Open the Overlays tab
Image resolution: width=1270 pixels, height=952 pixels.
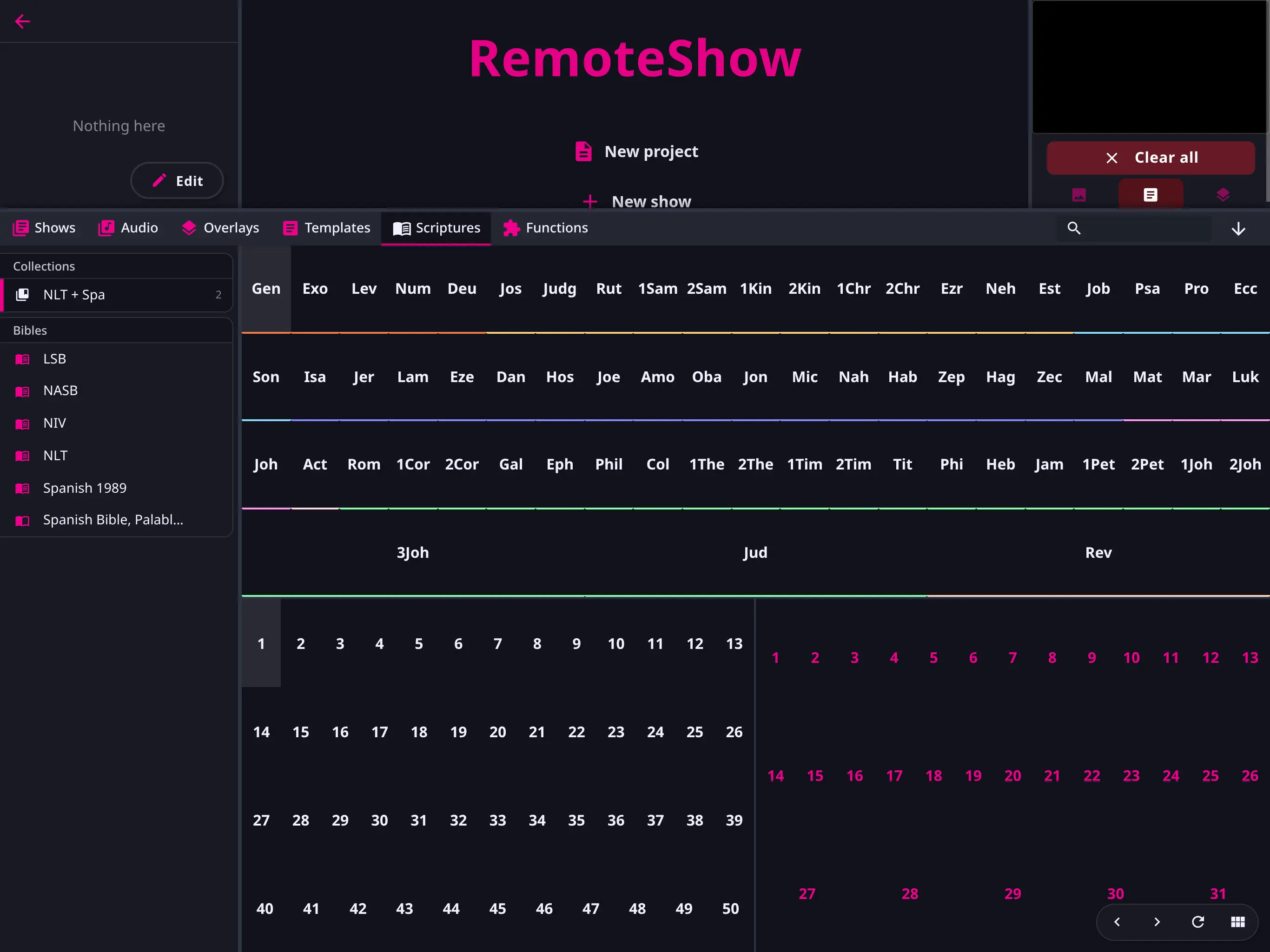(x=219, y=227)
